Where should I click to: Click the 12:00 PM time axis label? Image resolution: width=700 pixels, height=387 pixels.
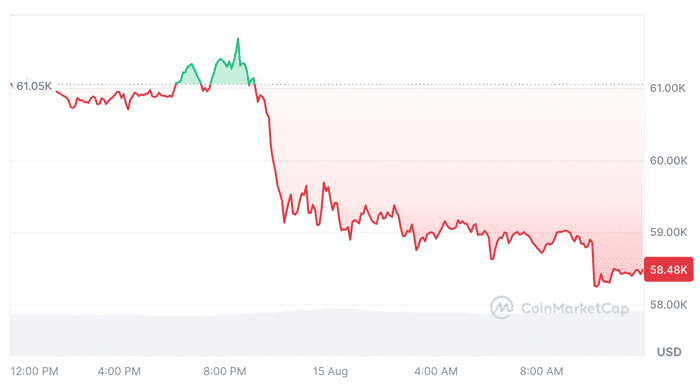click(x=34, y=371)
